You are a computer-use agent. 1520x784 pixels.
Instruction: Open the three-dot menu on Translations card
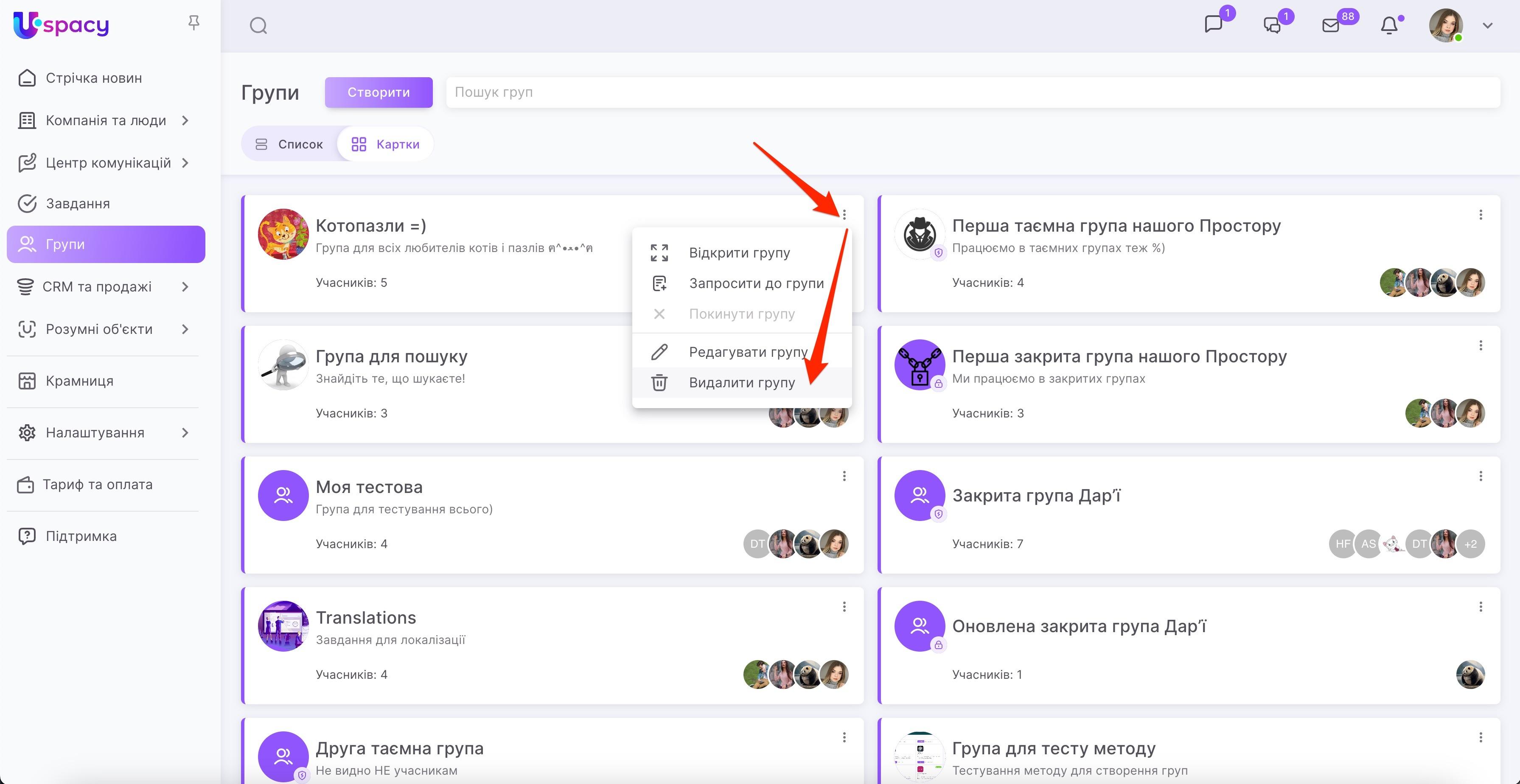844,606
